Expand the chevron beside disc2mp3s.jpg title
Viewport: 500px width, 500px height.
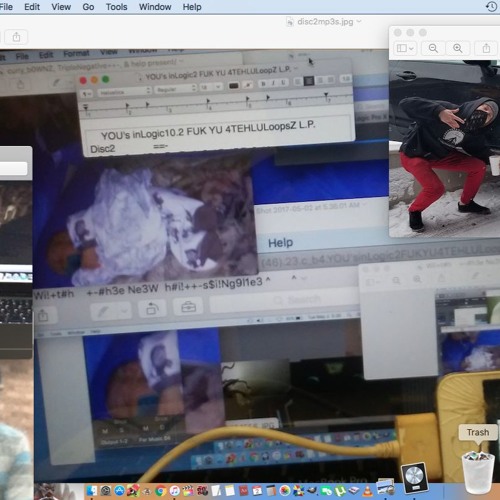point(359,21)
